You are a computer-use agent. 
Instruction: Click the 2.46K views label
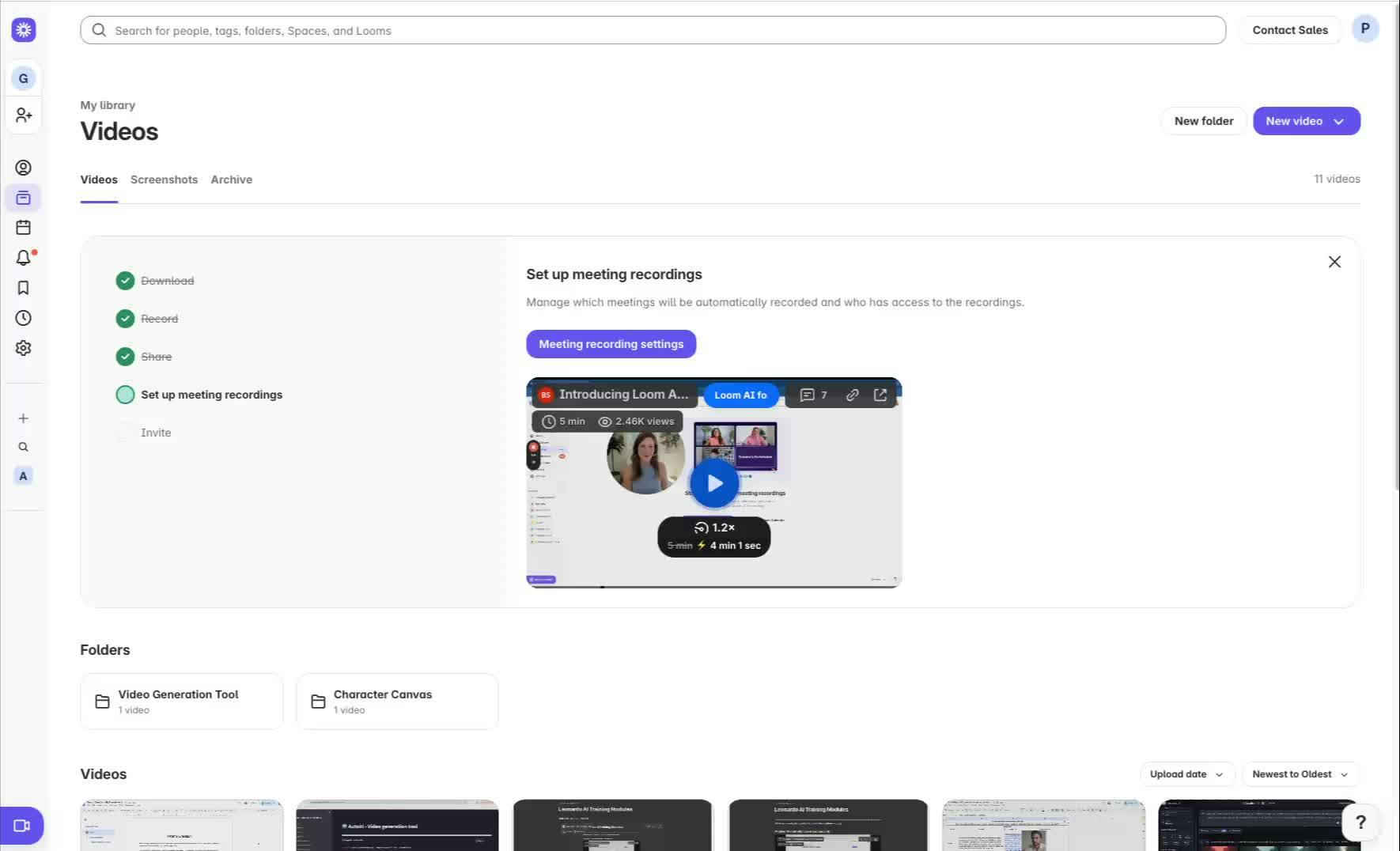637,422
